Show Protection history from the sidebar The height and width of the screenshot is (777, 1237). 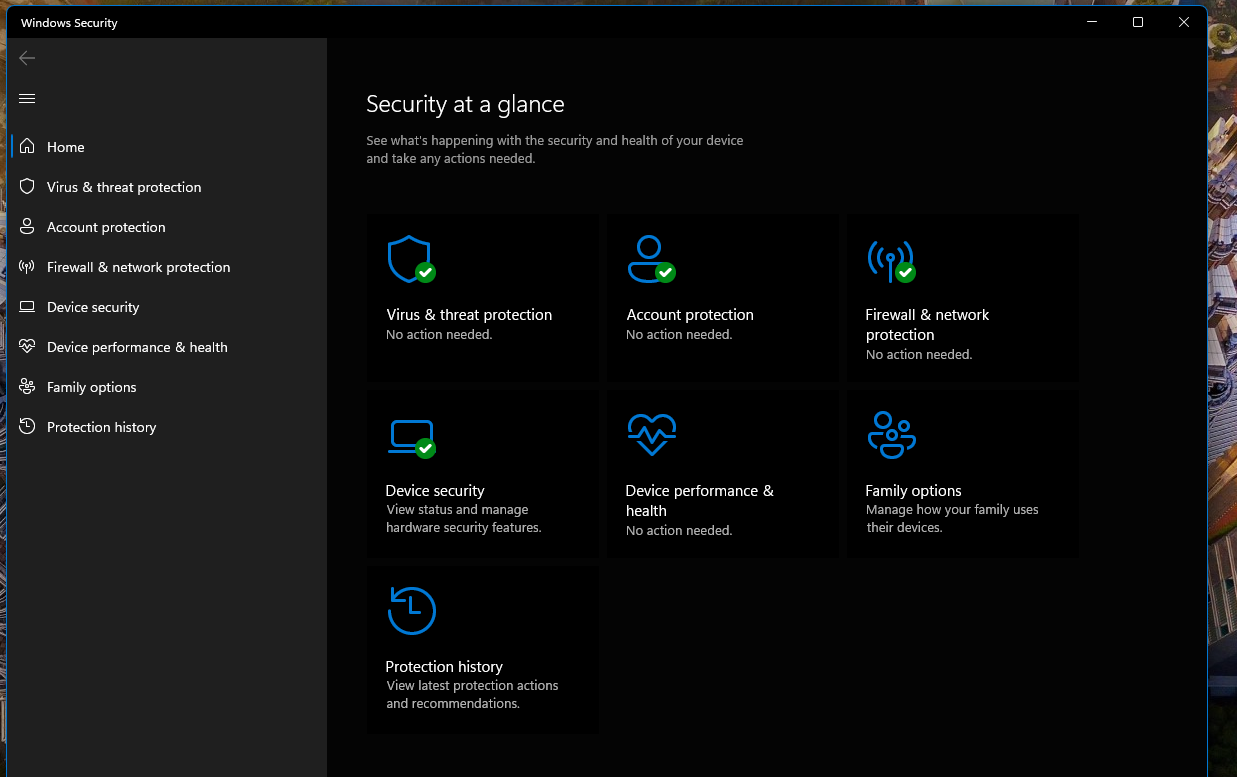pyautogui.click(x=168, y=427)
